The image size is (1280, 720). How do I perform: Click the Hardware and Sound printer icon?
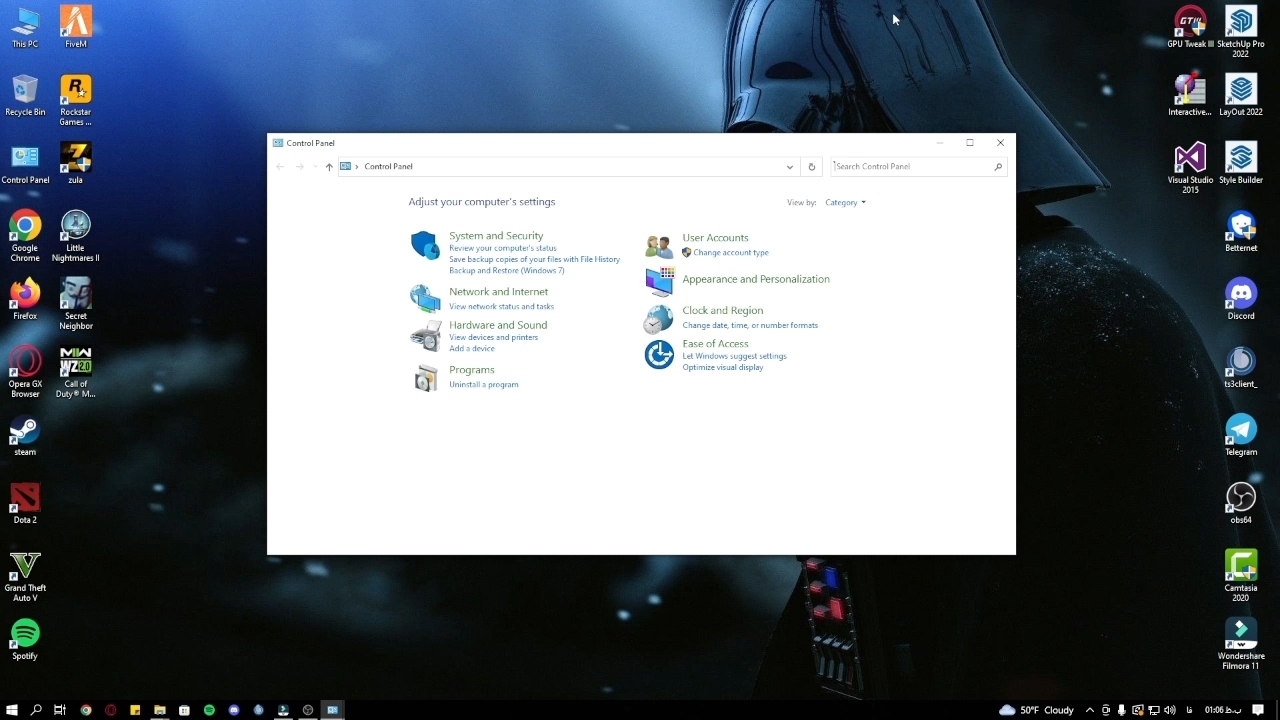pos(425,336)
